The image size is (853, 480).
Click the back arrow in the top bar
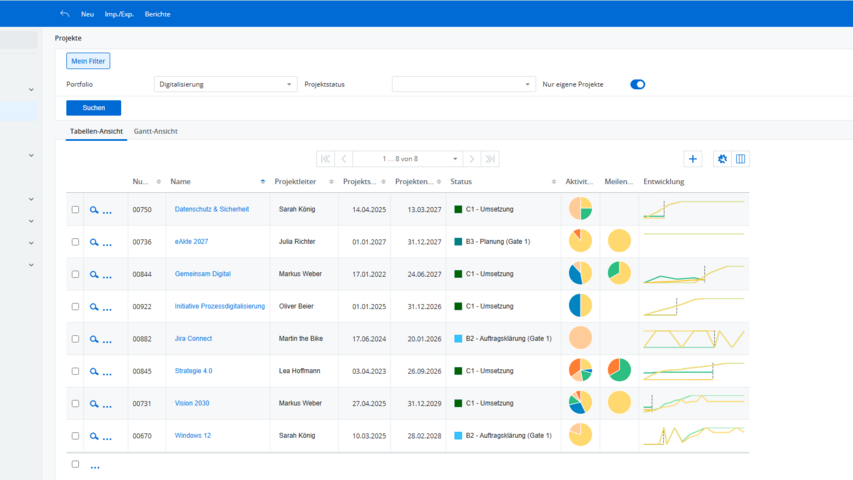(65, 14)
